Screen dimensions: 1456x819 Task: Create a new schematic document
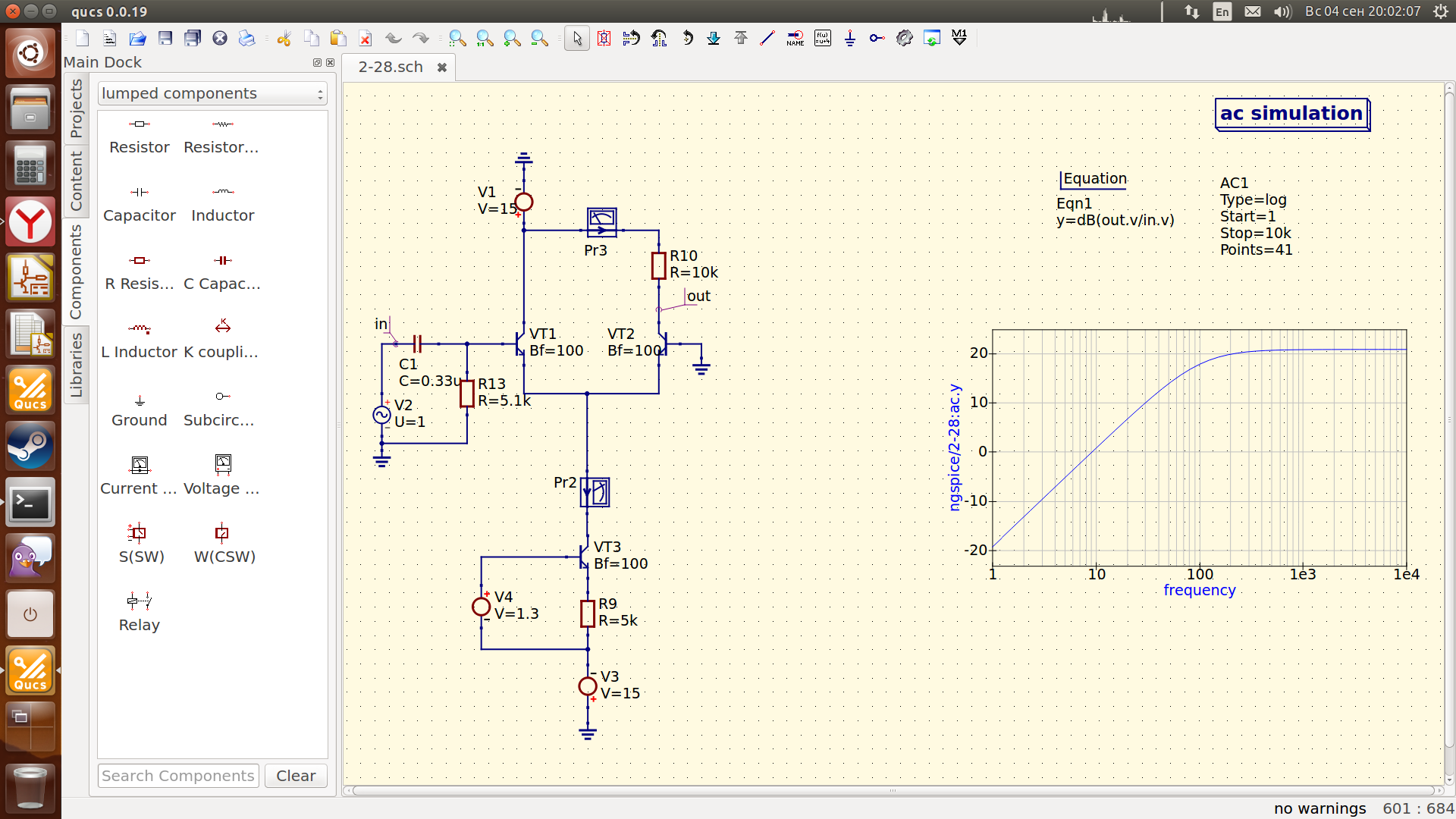tap(83, 38)
